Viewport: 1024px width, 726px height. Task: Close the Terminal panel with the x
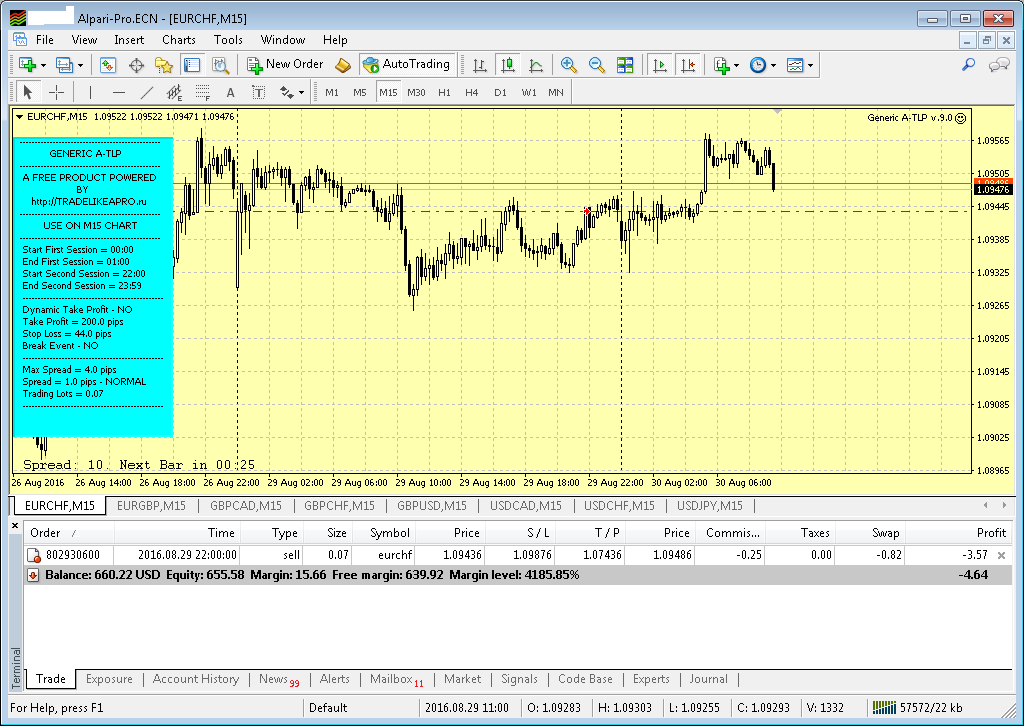[15, 525]
